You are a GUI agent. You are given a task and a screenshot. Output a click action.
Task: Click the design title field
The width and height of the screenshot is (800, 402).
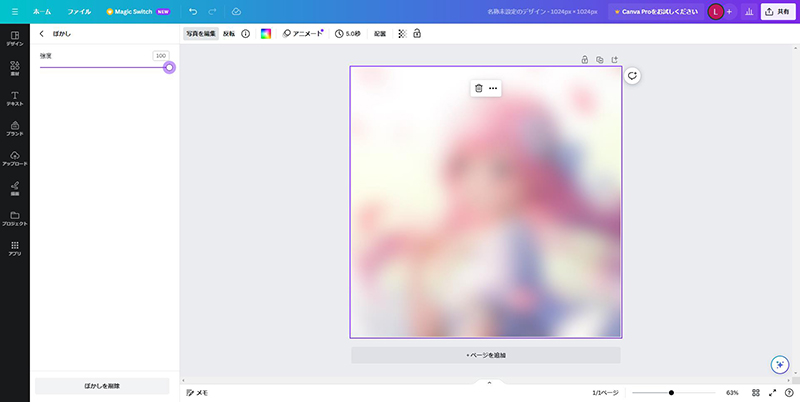[542, 11]
